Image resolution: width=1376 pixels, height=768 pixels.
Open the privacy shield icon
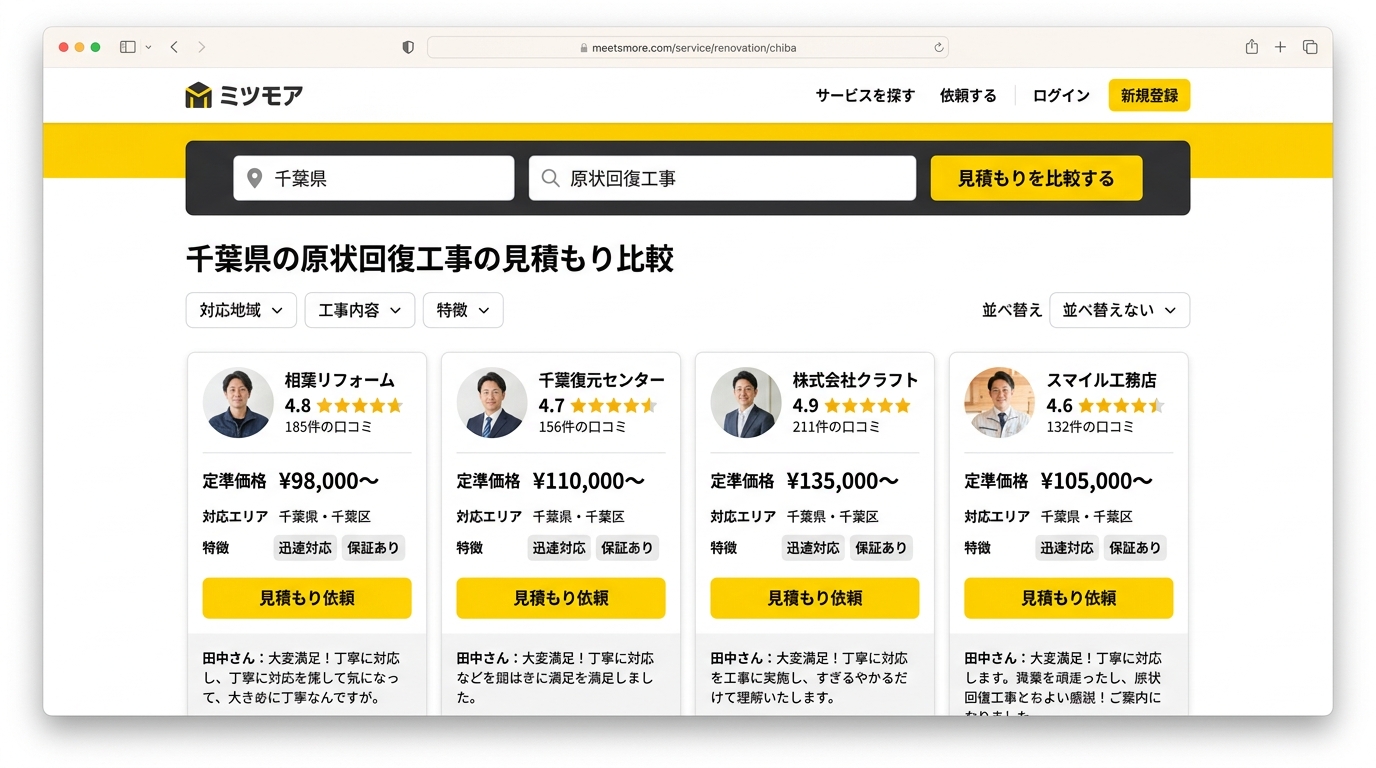408,47
